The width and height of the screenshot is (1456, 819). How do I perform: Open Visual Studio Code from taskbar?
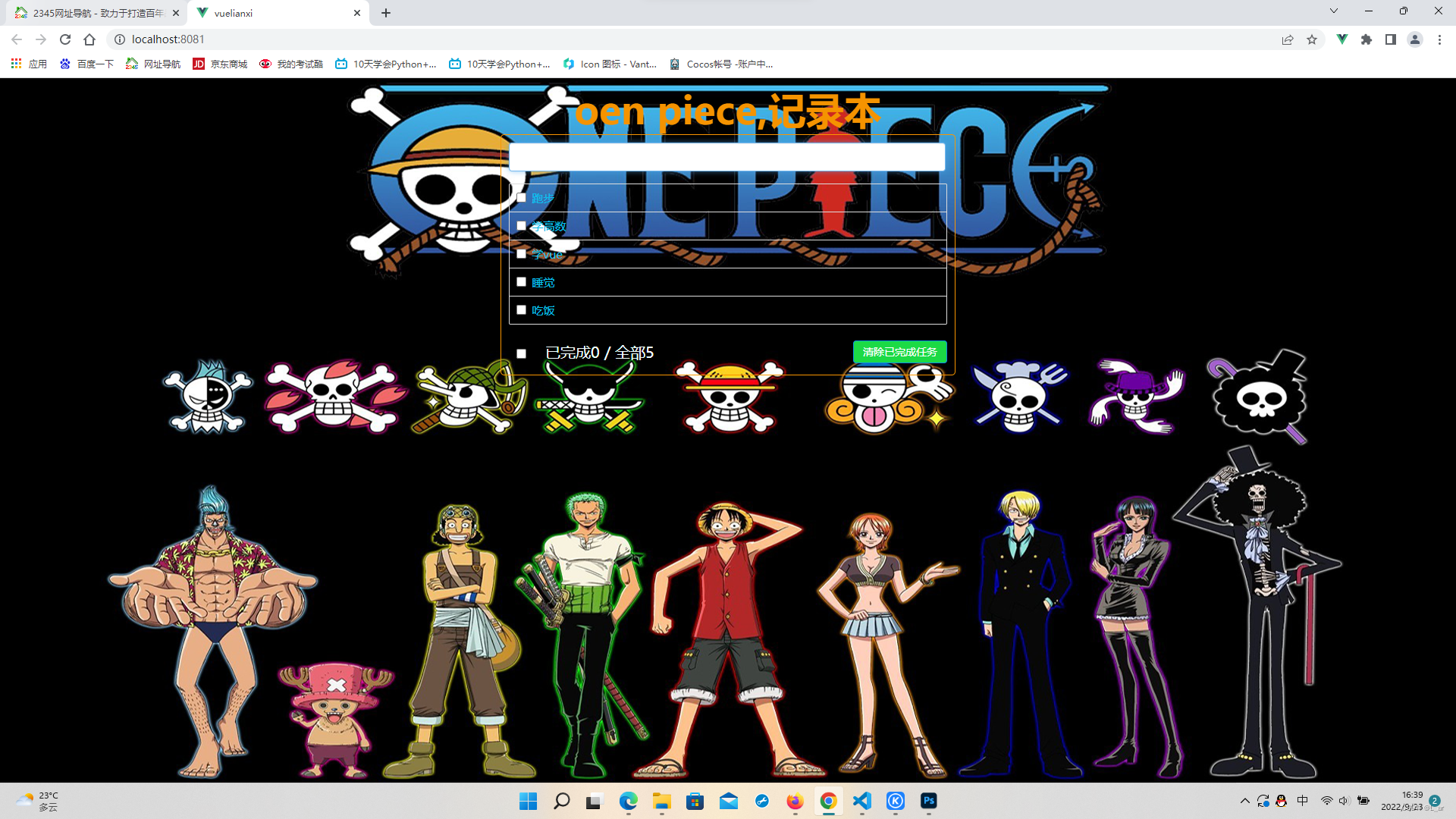[x=861, y=801]
